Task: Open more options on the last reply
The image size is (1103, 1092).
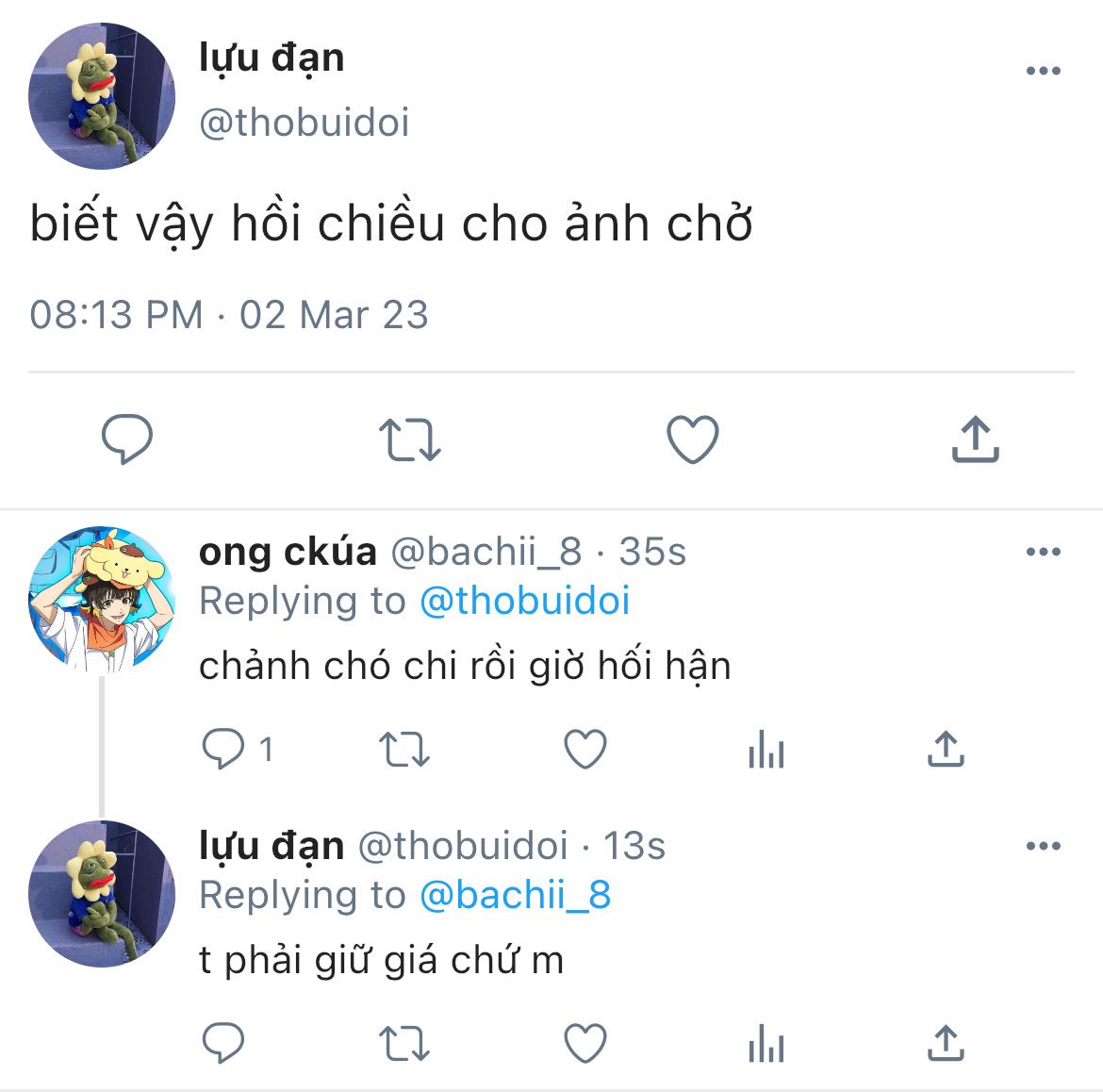Action: (1044, 846)
